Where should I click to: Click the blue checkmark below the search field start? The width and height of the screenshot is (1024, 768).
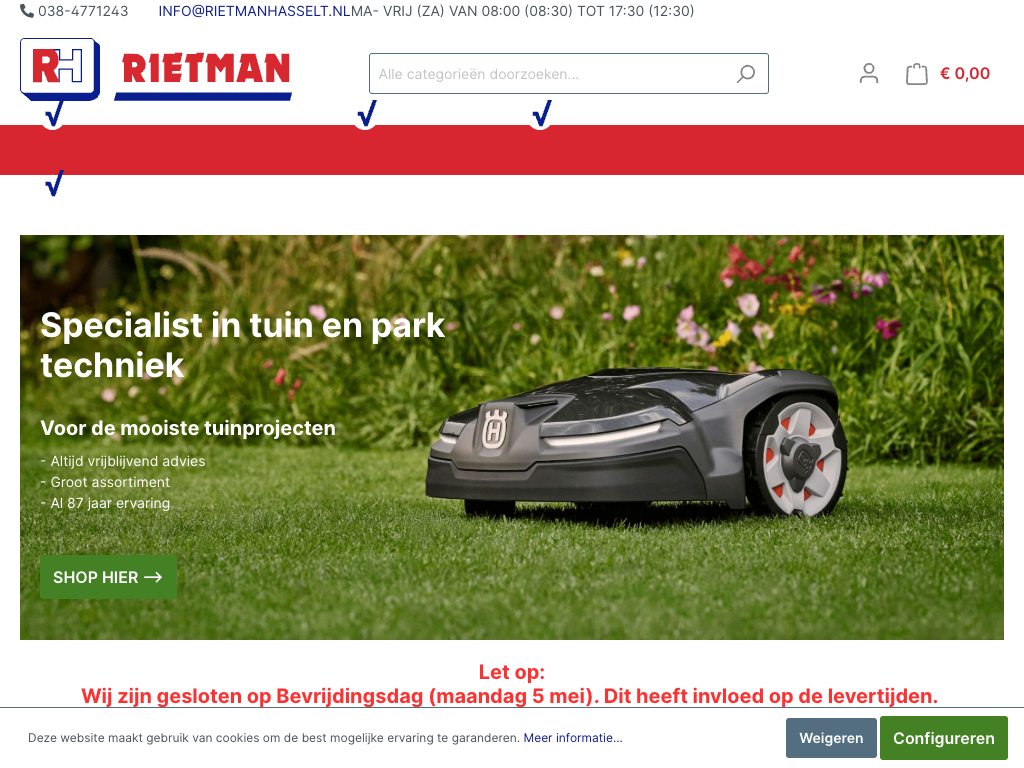[367, 114]
